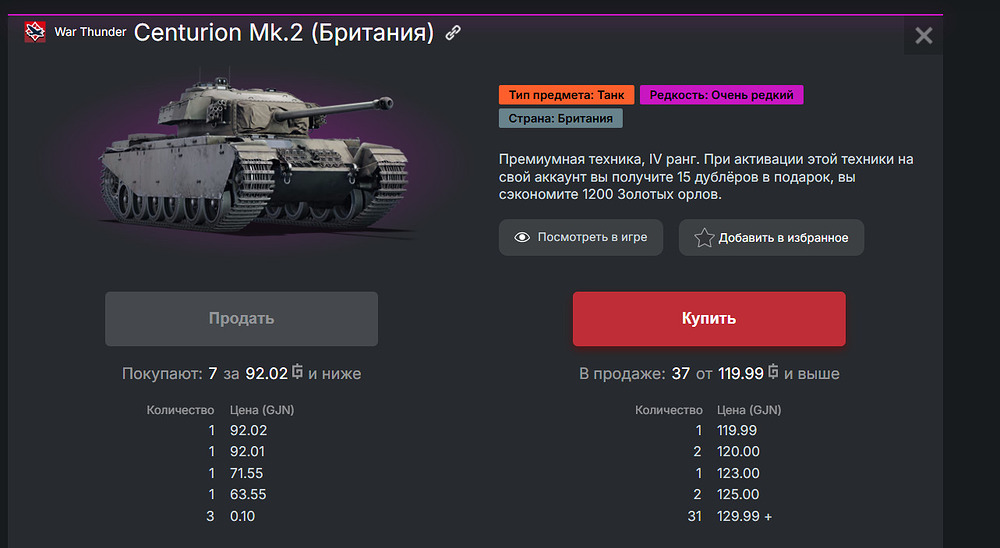The image size is (1000, 548).
Task: Click GJN coin icon next to 92.02
Action: (297, 372)
